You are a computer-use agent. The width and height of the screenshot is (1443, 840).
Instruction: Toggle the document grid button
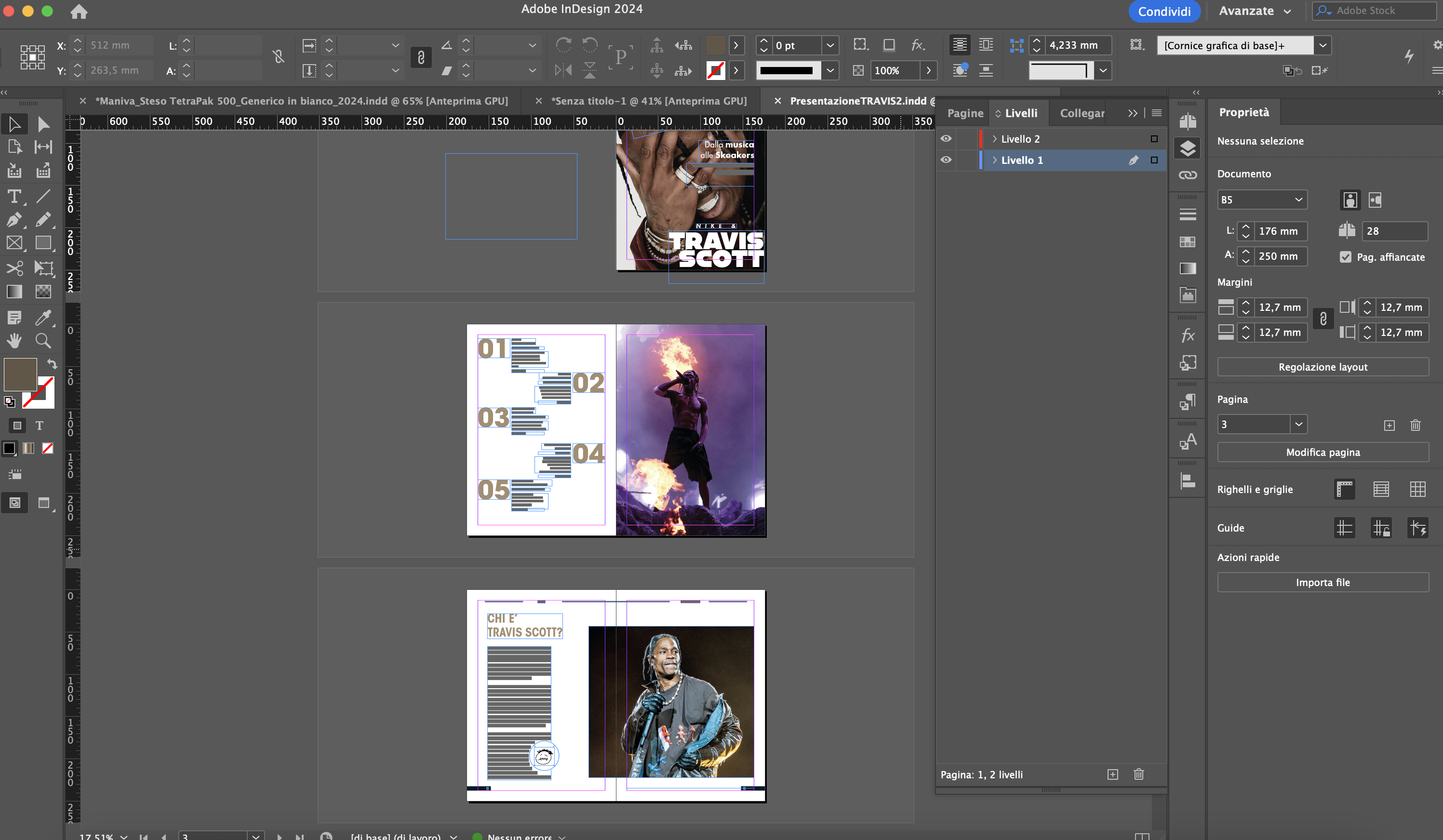click(1418, 490)
